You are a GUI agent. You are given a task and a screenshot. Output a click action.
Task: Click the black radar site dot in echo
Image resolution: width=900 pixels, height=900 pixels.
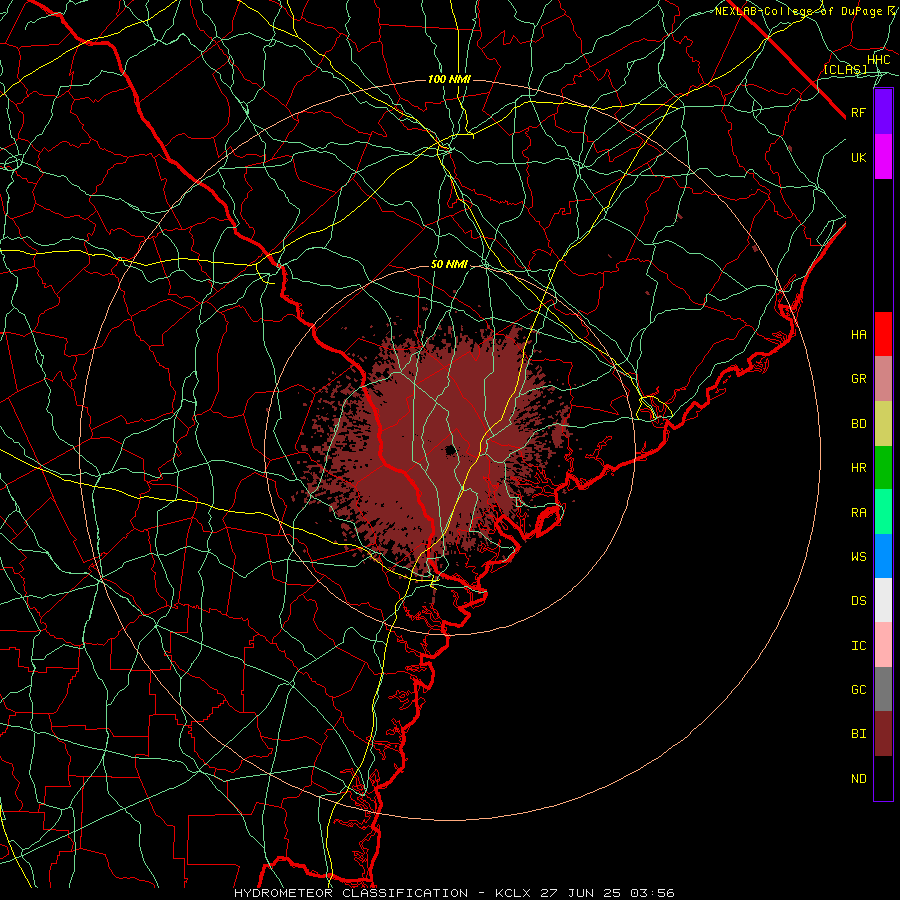tap(451, 450)
